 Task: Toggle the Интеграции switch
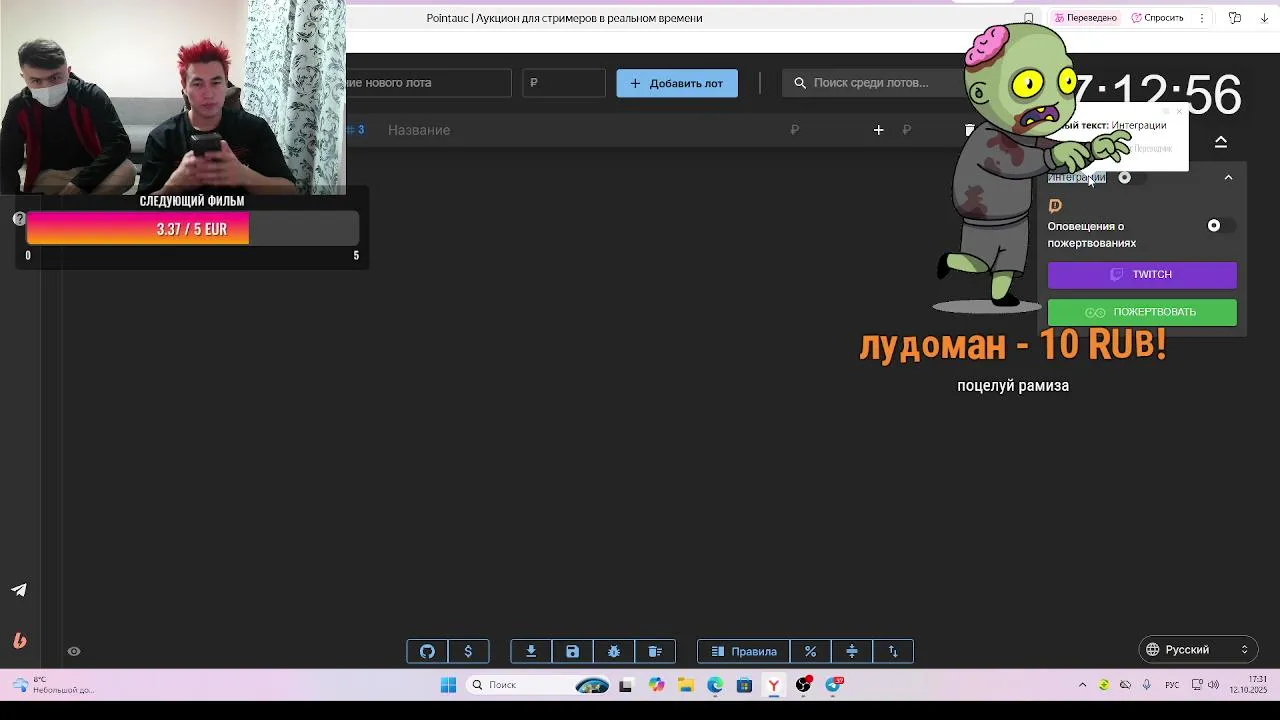(x=1130, y=178)
